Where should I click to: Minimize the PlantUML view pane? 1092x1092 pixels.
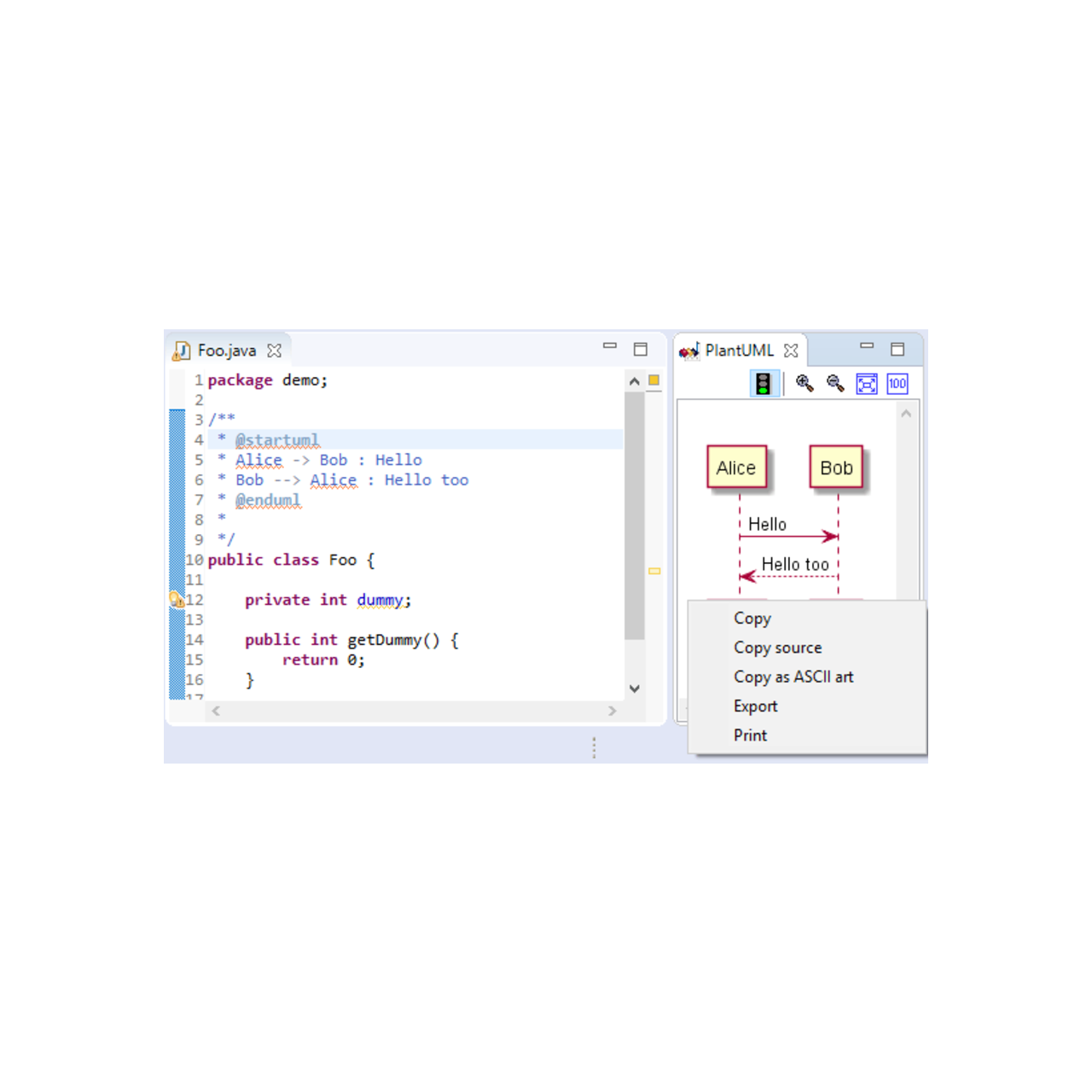coord(867,346)
